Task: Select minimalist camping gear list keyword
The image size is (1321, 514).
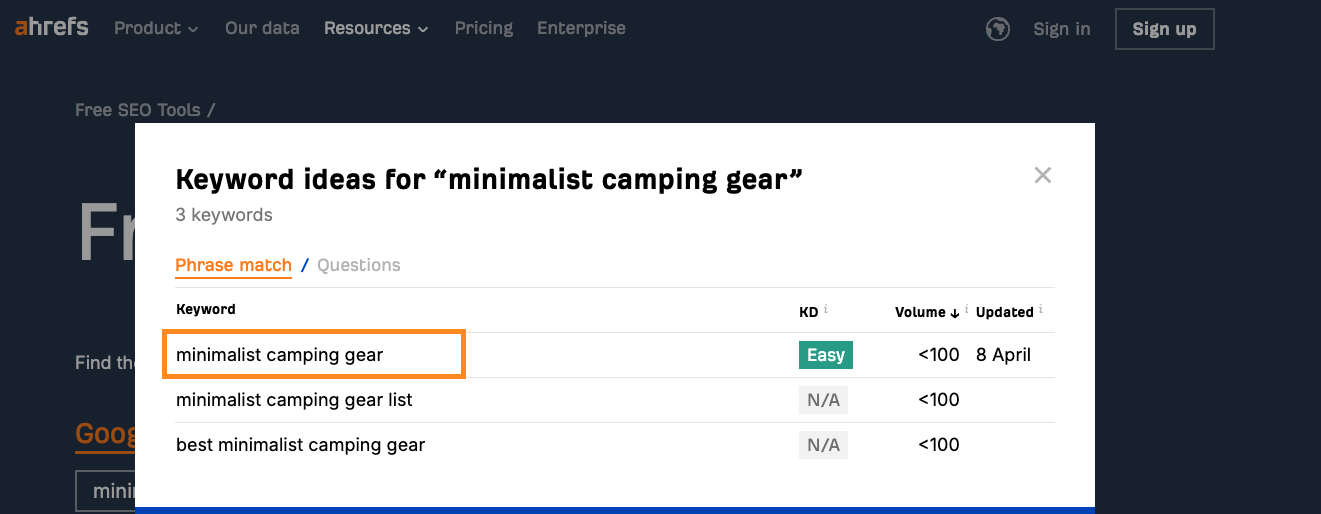Action: pyautogui.click(x=294, y=400)
